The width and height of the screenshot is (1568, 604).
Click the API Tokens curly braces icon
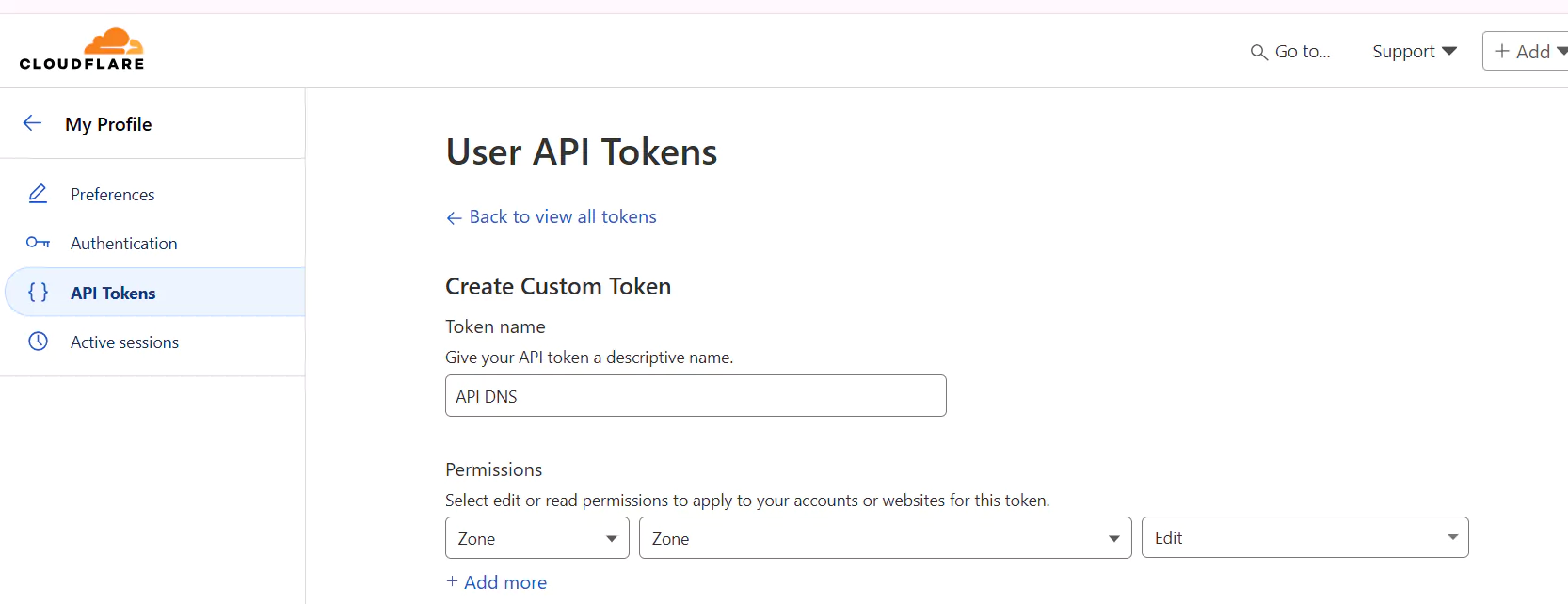coord(38,293)
